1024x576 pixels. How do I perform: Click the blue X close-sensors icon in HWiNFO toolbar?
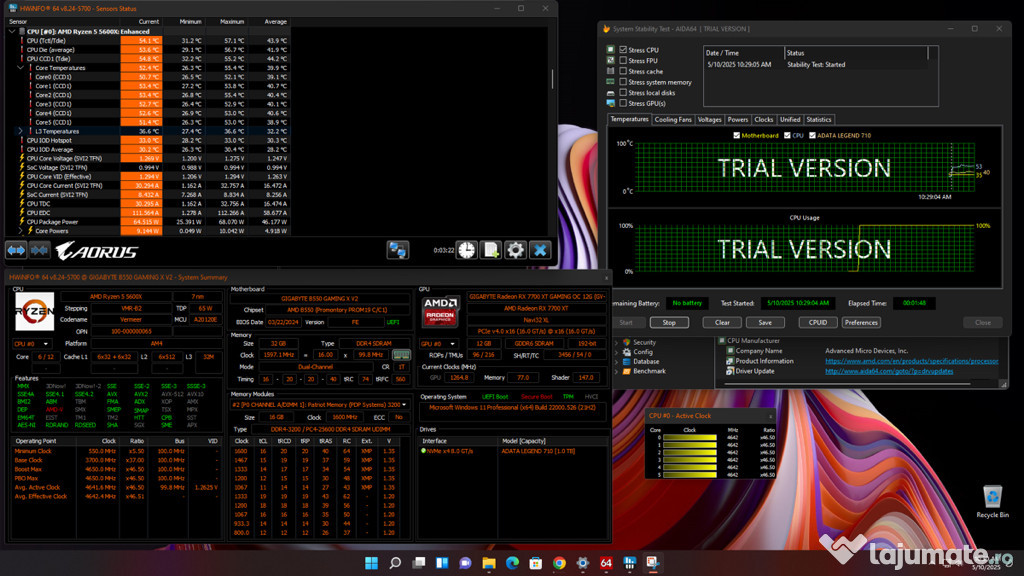click(540, 250)
